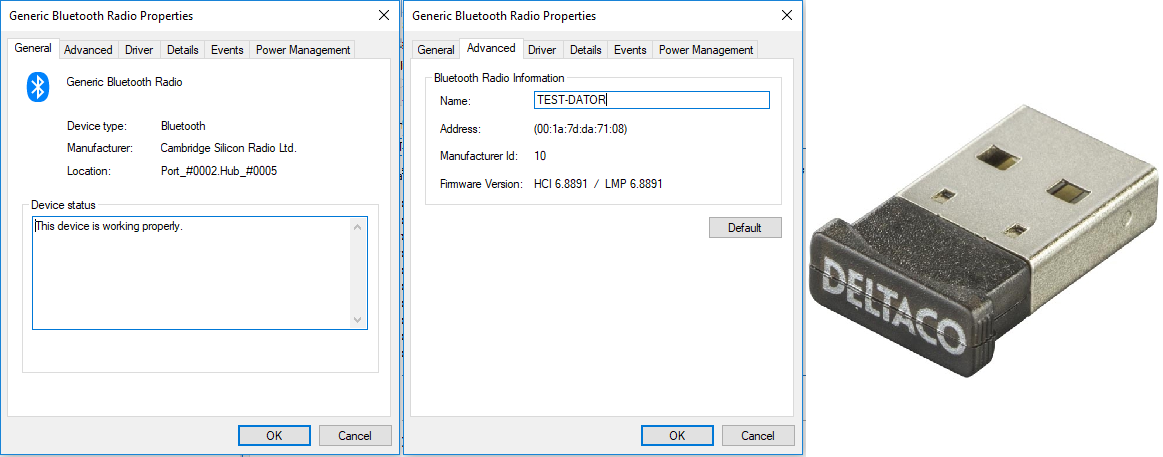The image size is (1163, 457).
Task: Close the left Generic Bluetooth Radio window
Action: tap(383, 16)
